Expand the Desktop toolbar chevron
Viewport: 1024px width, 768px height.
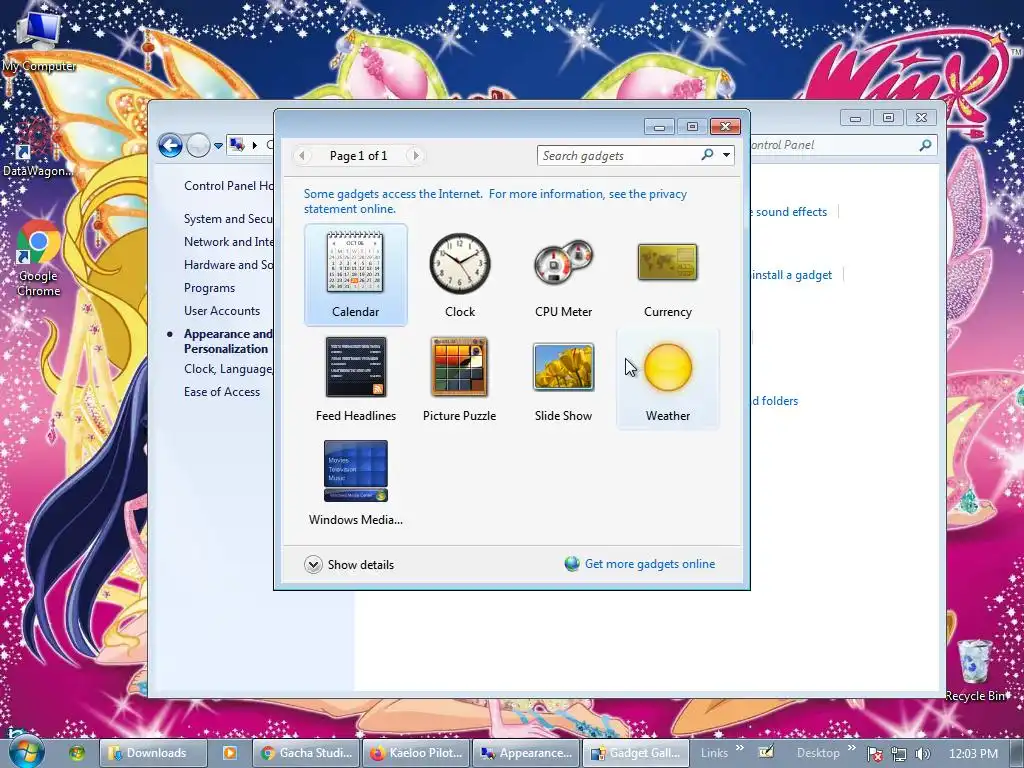tap(852, 748)
